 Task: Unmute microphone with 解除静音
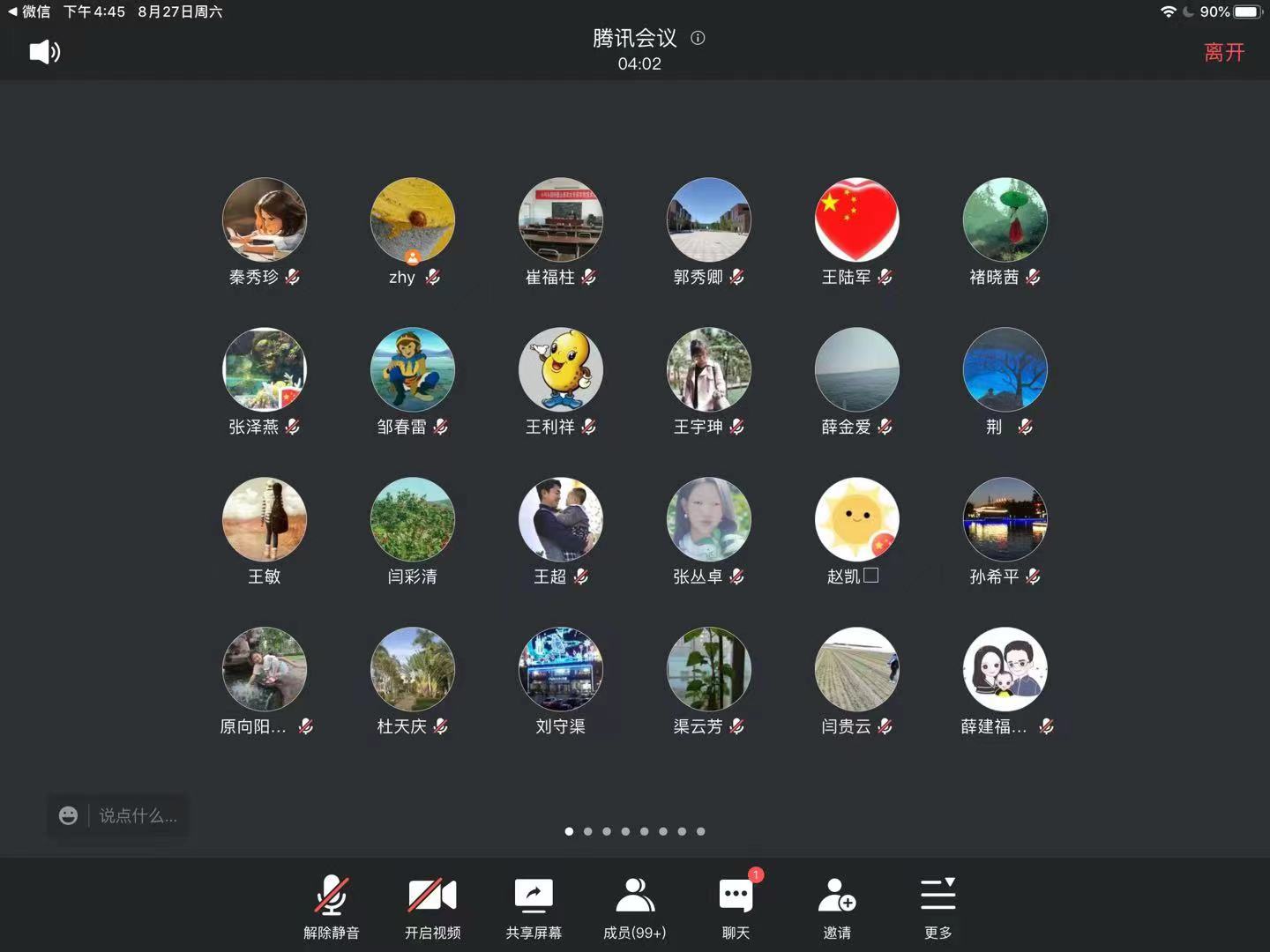point(332,907)
